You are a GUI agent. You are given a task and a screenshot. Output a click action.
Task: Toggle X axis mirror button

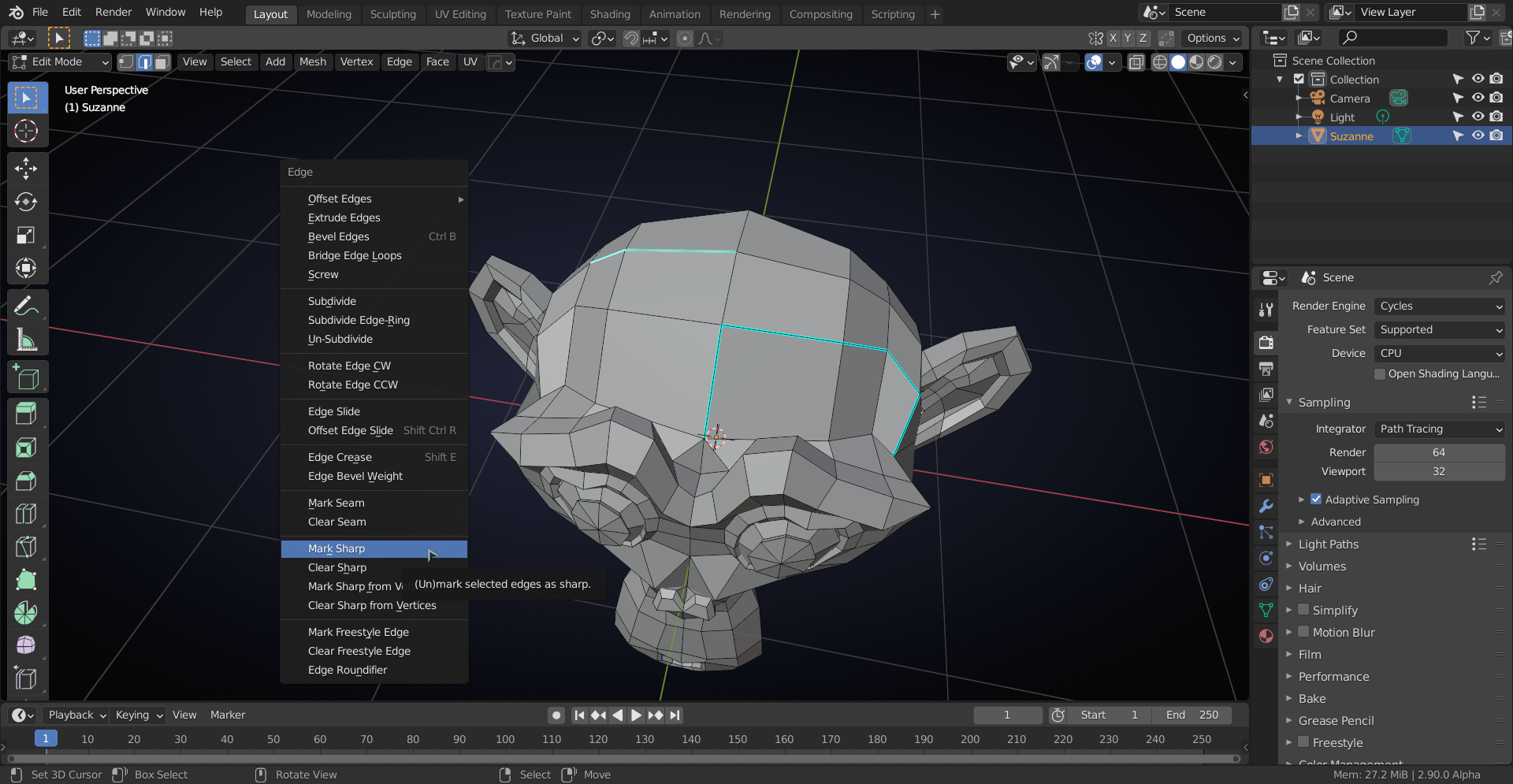[1113, 38]
